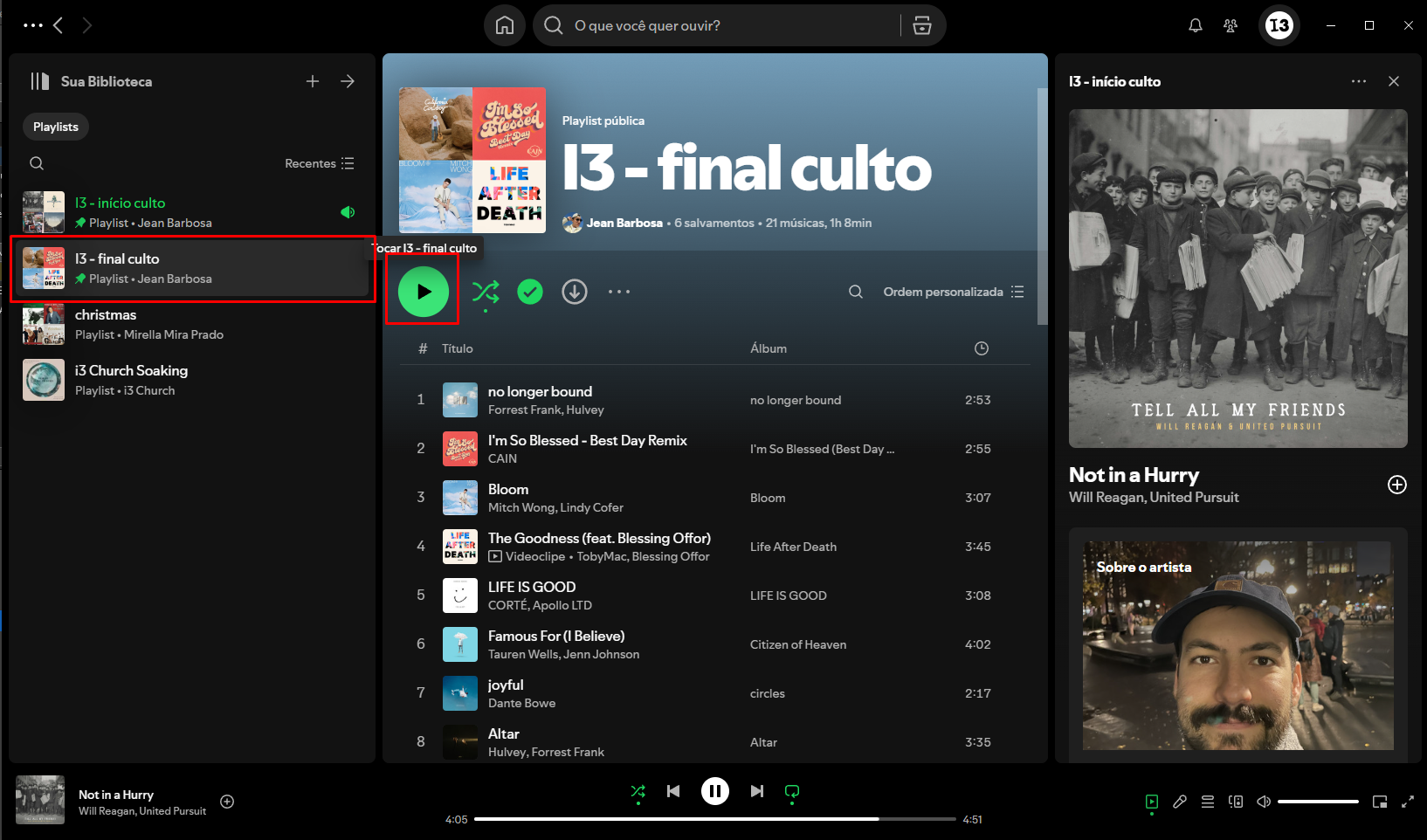
Task: Open the play queue icon
Action: coord(1208,802)
